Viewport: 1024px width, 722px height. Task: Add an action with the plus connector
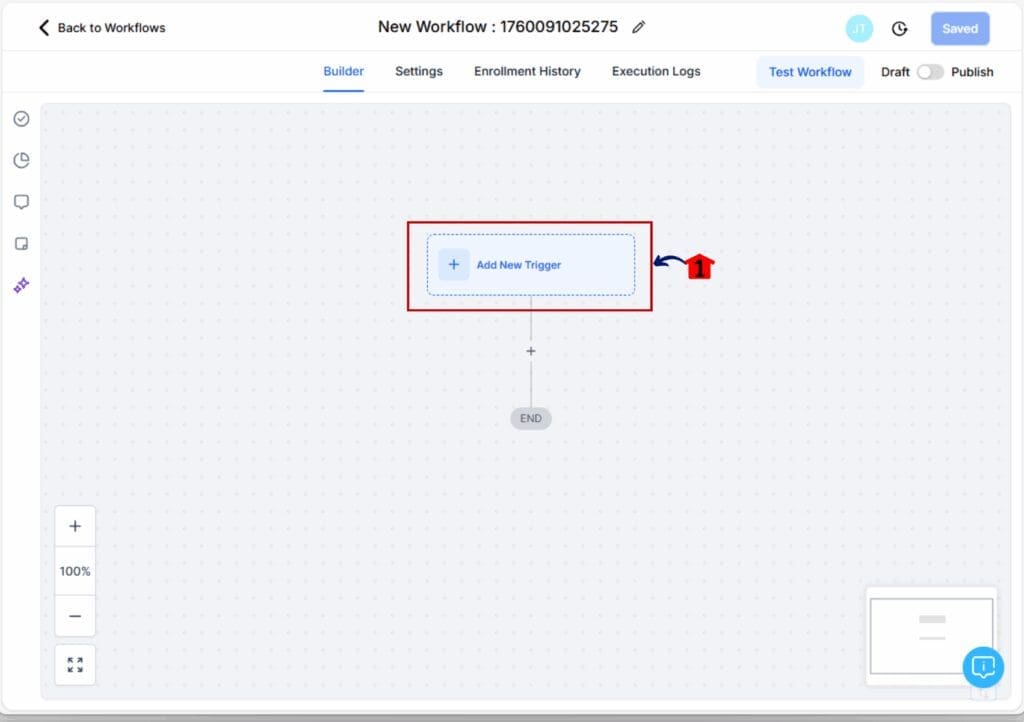tap(531, 351)
